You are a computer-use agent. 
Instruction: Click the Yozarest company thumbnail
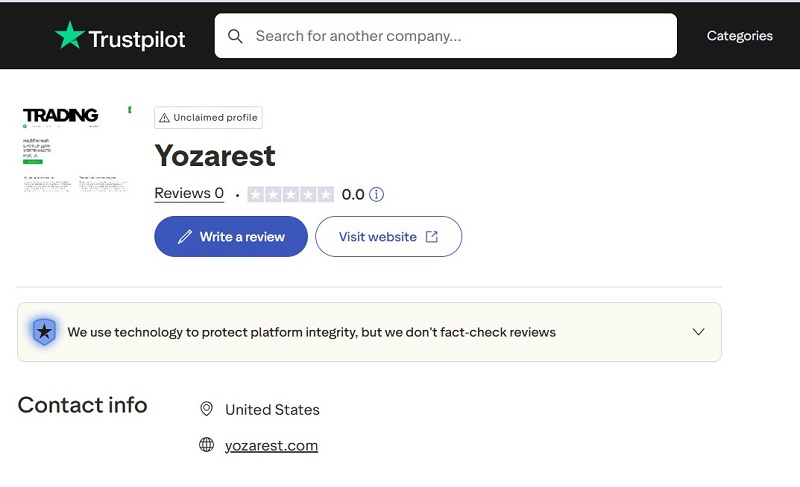pos(75,150)
